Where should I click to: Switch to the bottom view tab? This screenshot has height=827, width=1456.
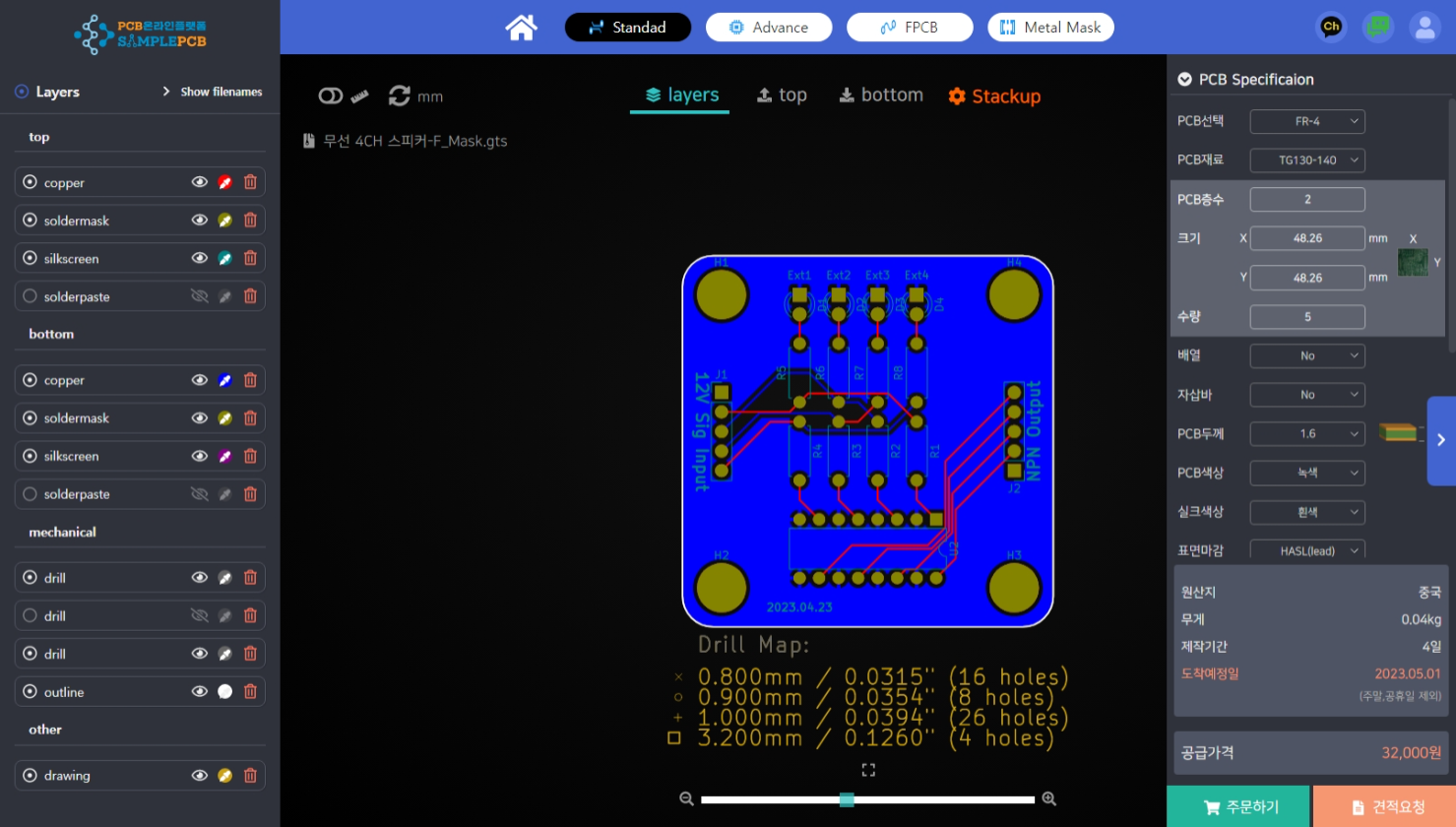point(881,95)
